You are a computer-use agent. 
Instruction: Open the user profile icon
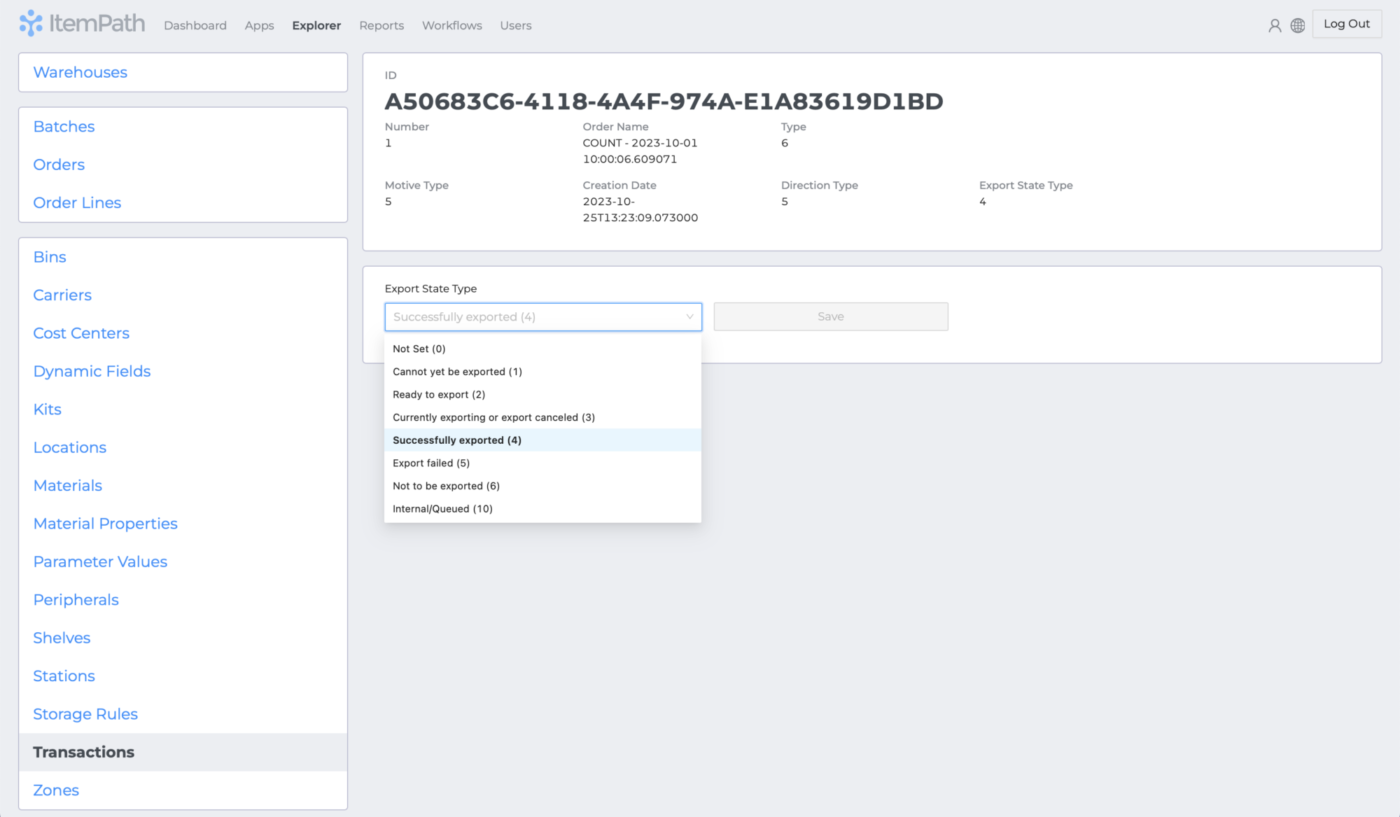(x=1275, y=25)
